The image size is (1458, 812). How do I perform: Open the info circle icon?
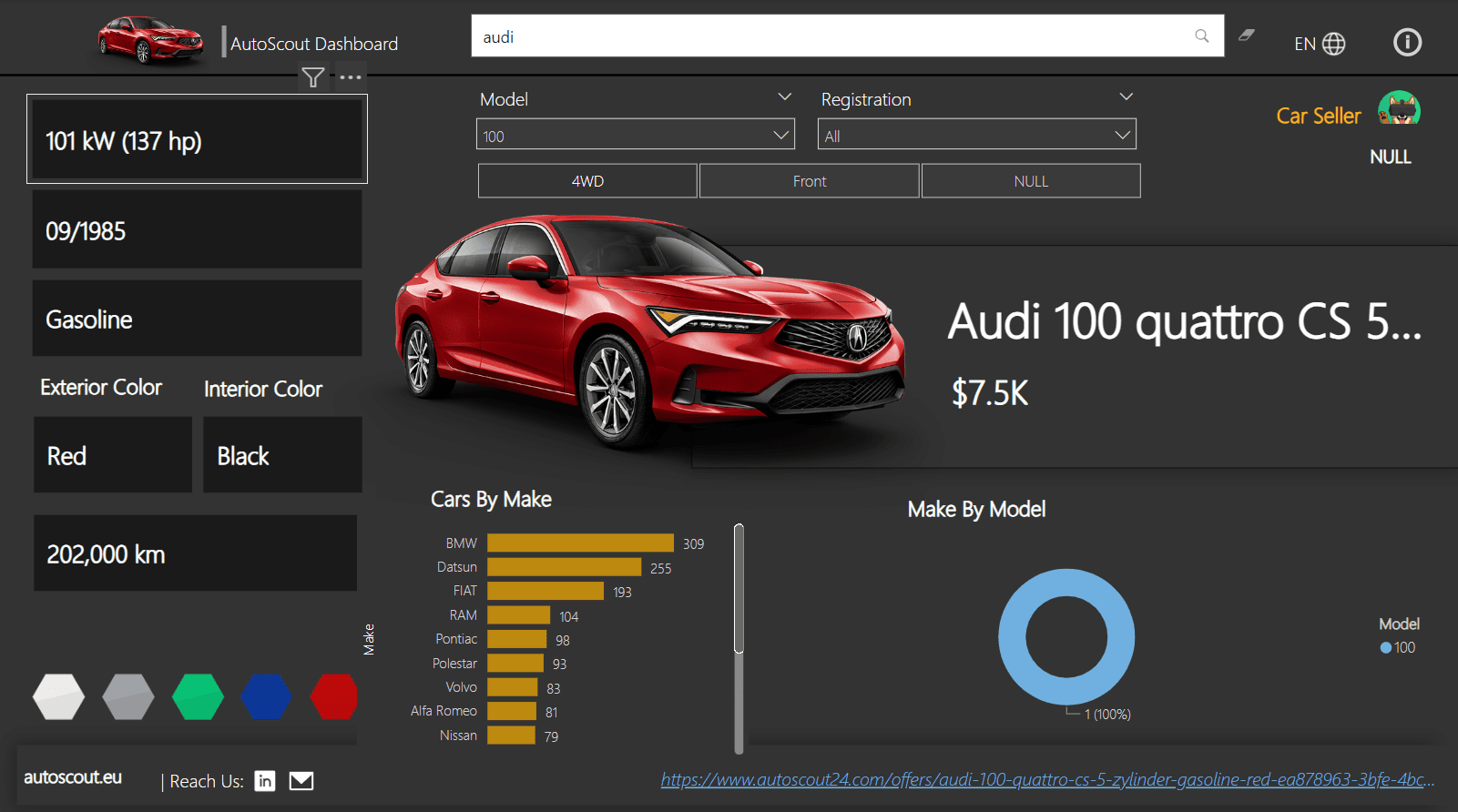1407,42
